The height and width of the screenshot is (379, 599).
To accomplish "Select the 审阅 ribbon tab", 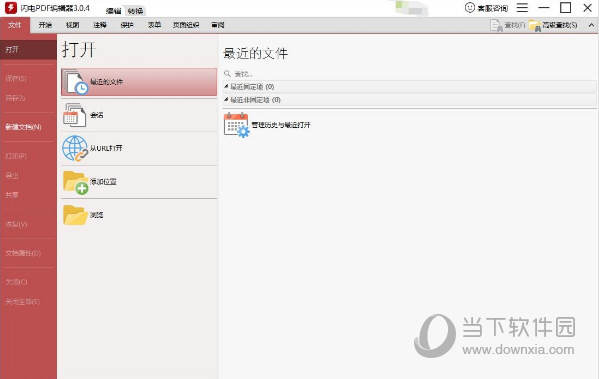I will click(218, 25).
